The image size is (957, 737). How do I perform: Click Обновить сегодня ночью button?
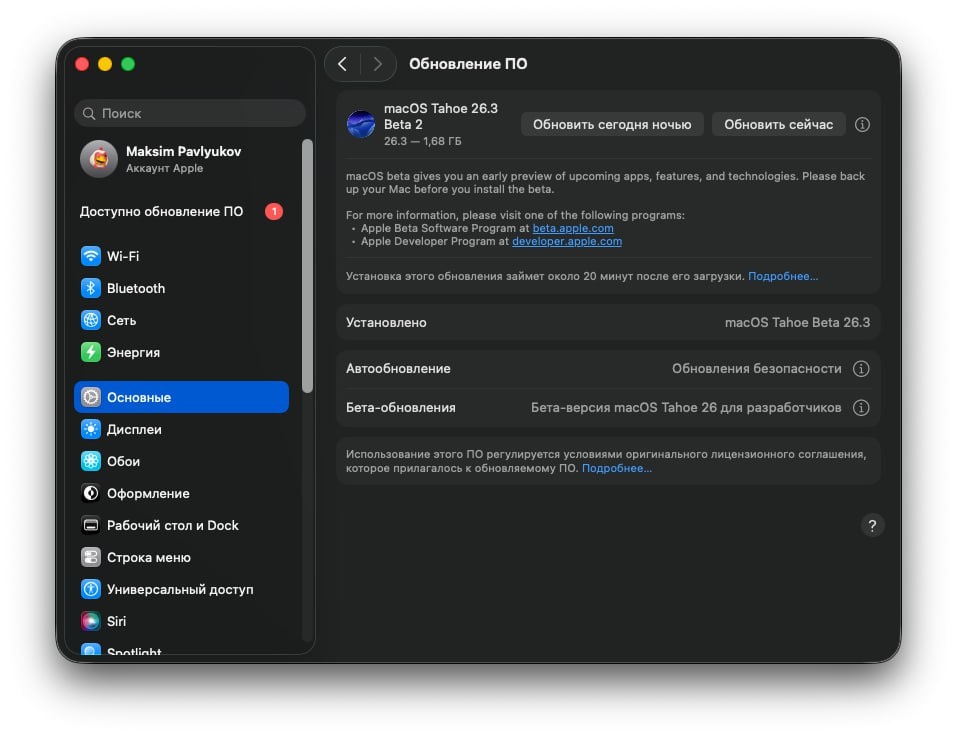point(612,124)
